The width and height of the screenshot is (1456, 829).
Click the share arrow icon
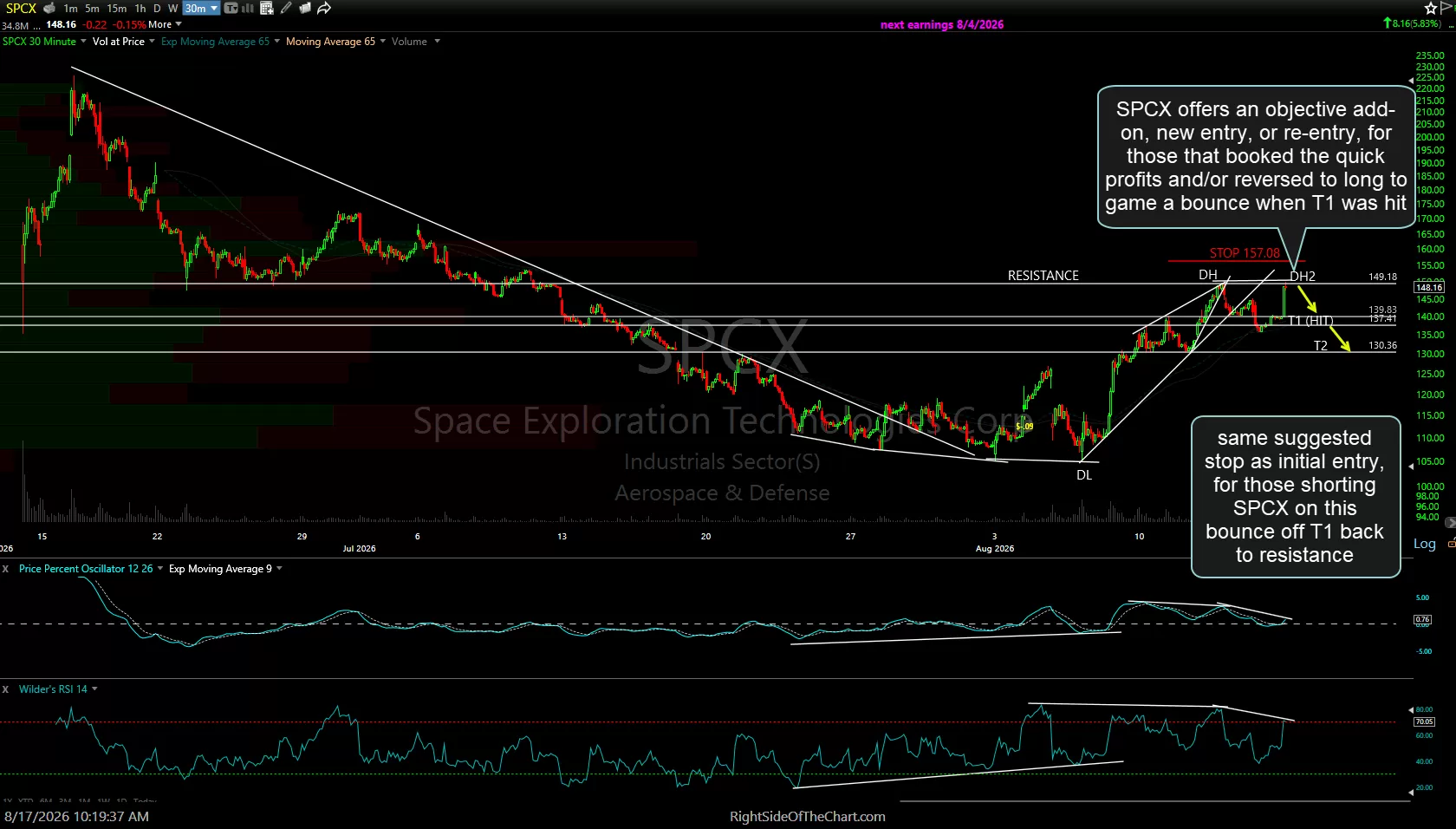pos(324,9)
